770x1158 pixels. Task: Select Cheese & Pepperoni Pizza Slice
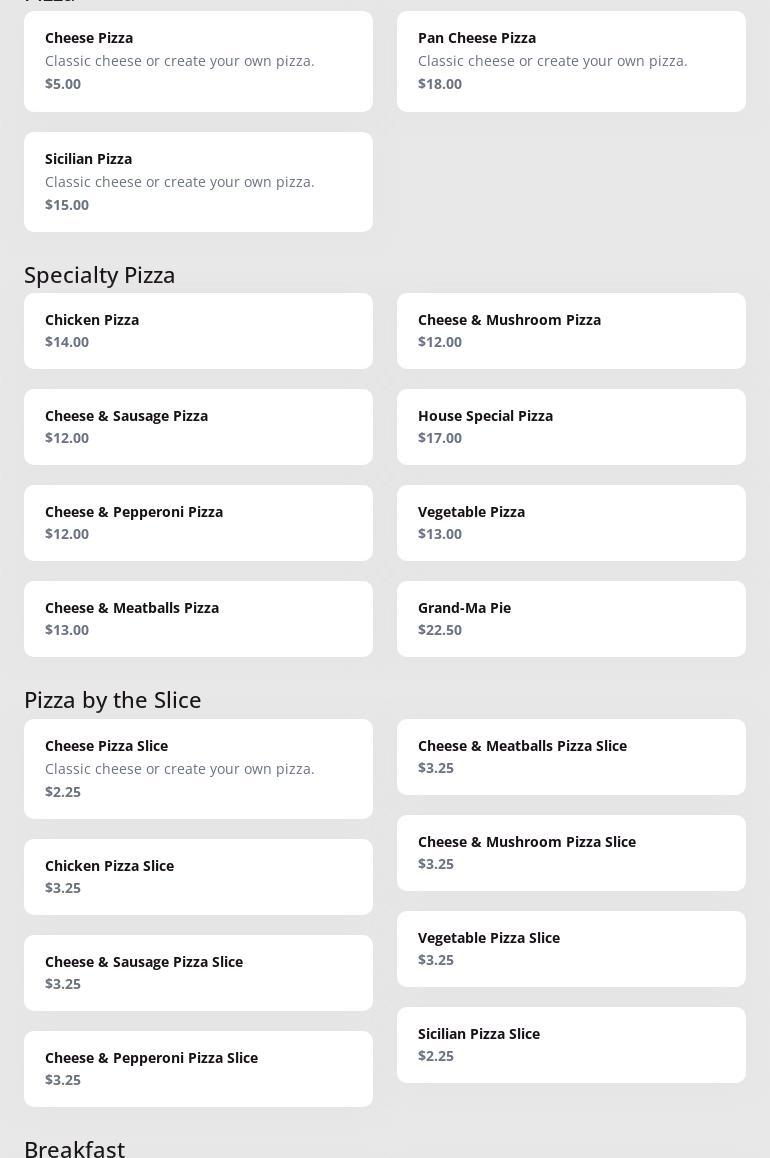[x=198, y=1069]
